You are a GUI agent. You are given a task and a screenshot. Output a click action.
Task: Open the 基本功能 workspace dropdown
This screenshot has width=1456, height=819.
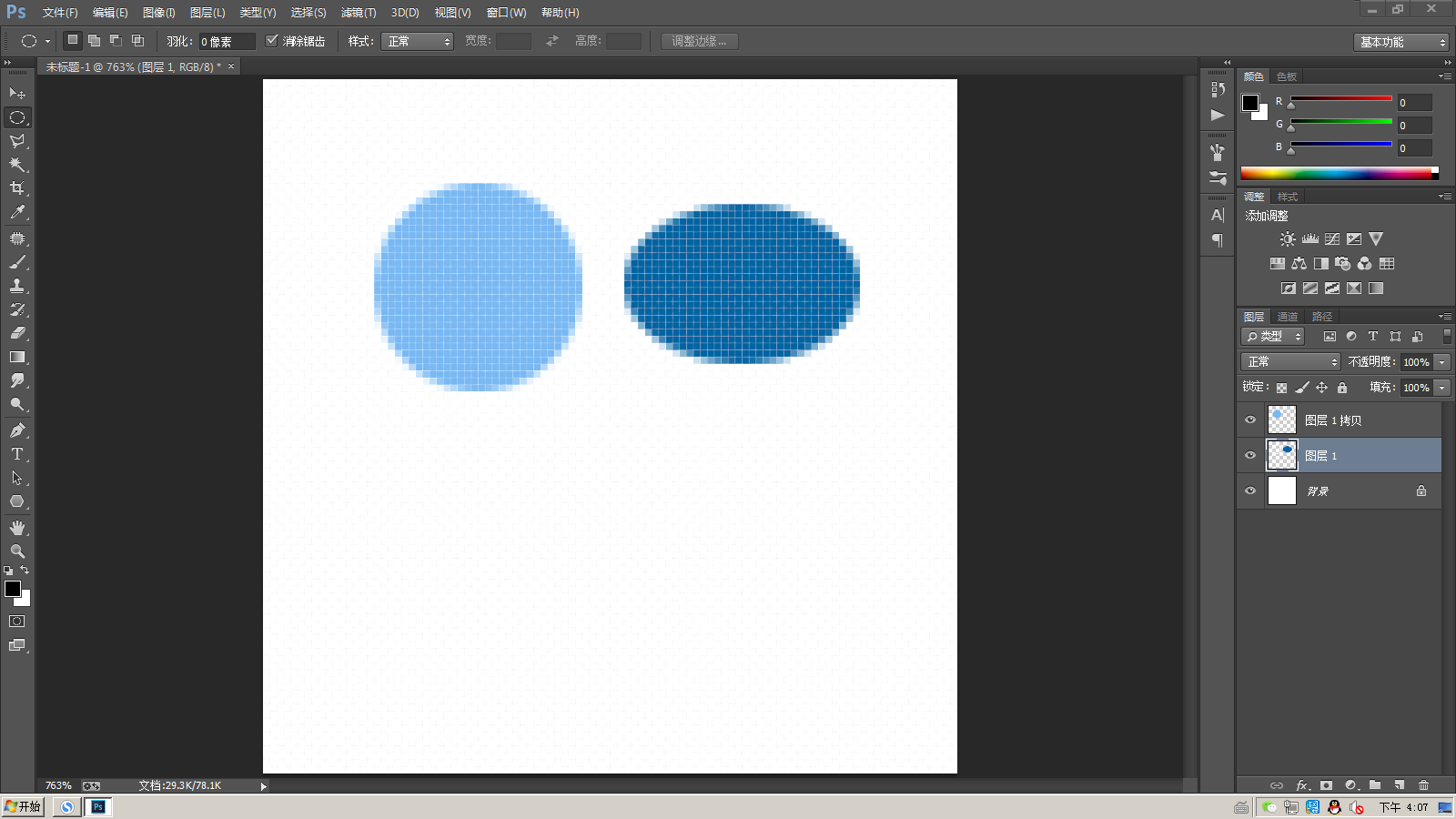tap(1400, 42)
